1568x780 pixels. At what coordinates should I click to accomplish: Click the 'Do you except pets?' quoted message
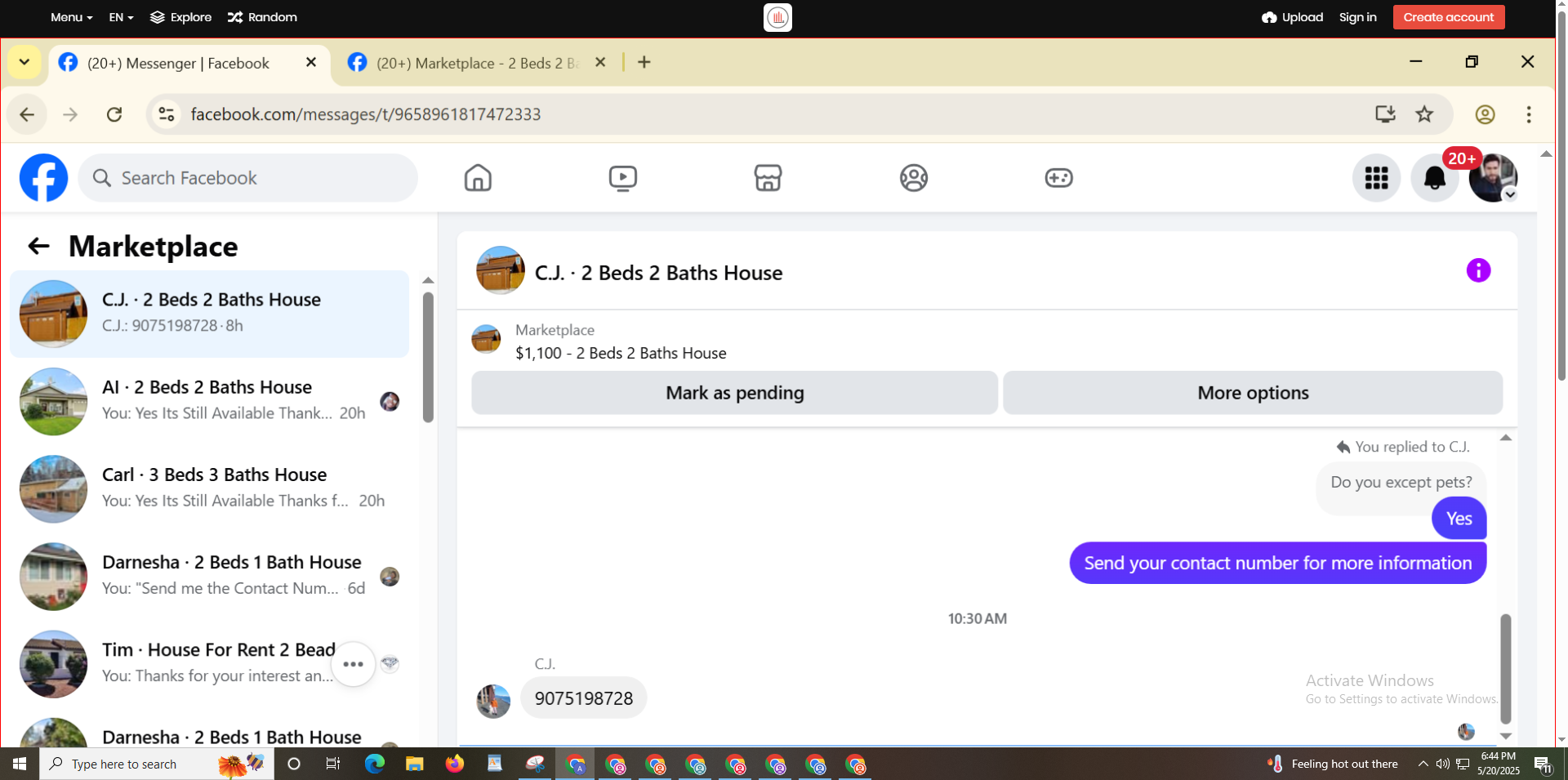click(x=1401, y=482)
